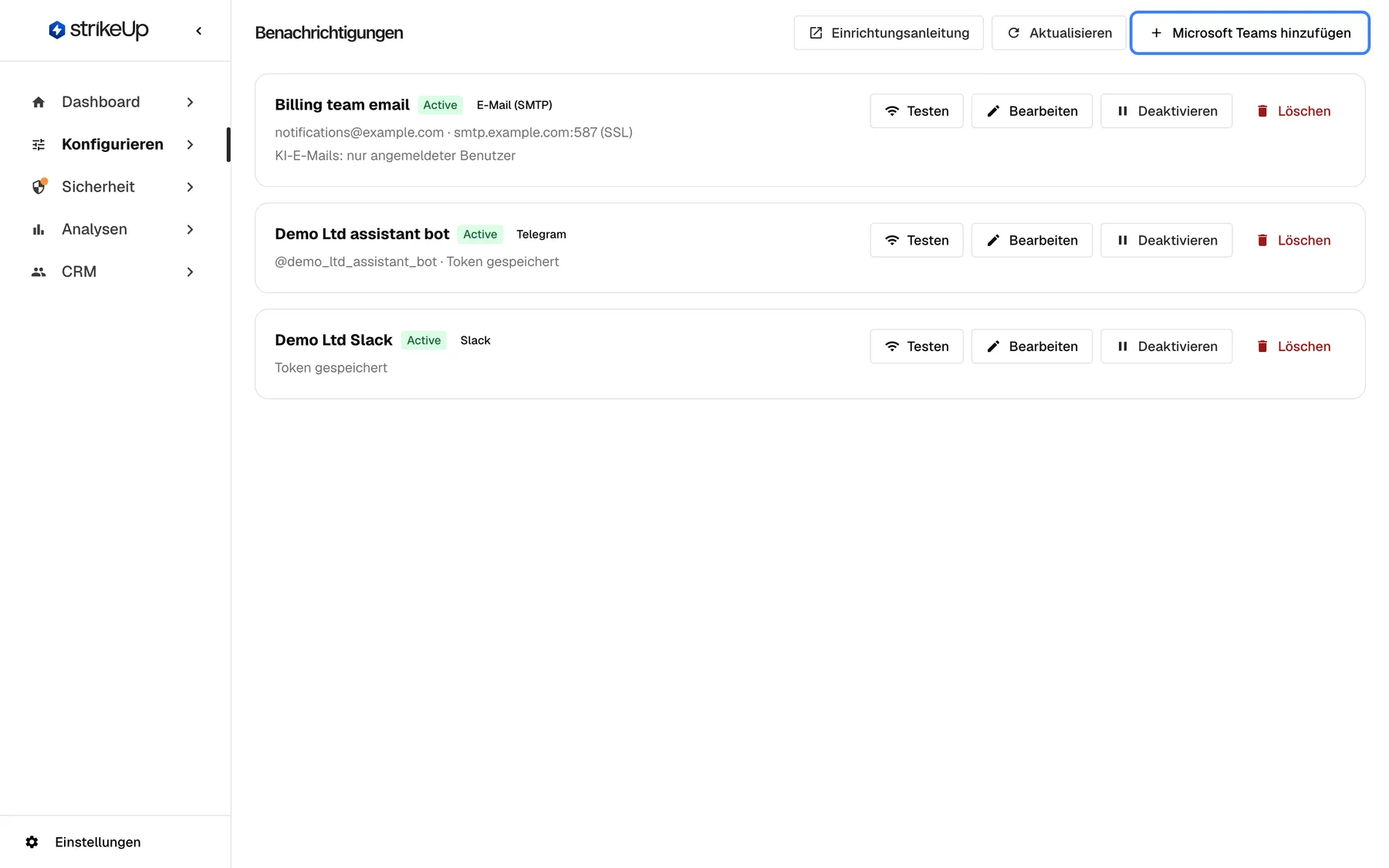Test the Billing team email channel
Image resolution: width=1389 pixels, height=868 pixels.
tap(917, 111)
